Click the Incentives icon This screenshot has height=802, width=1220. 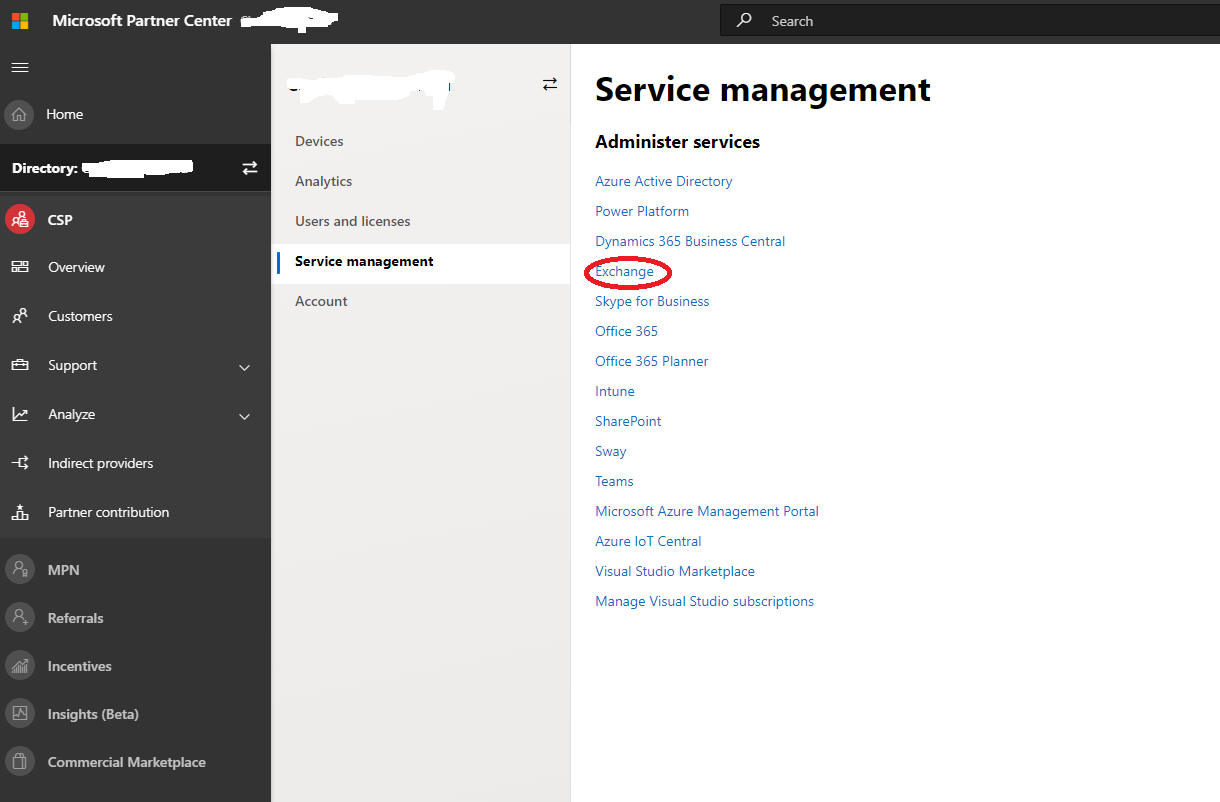tap(19, 665)
